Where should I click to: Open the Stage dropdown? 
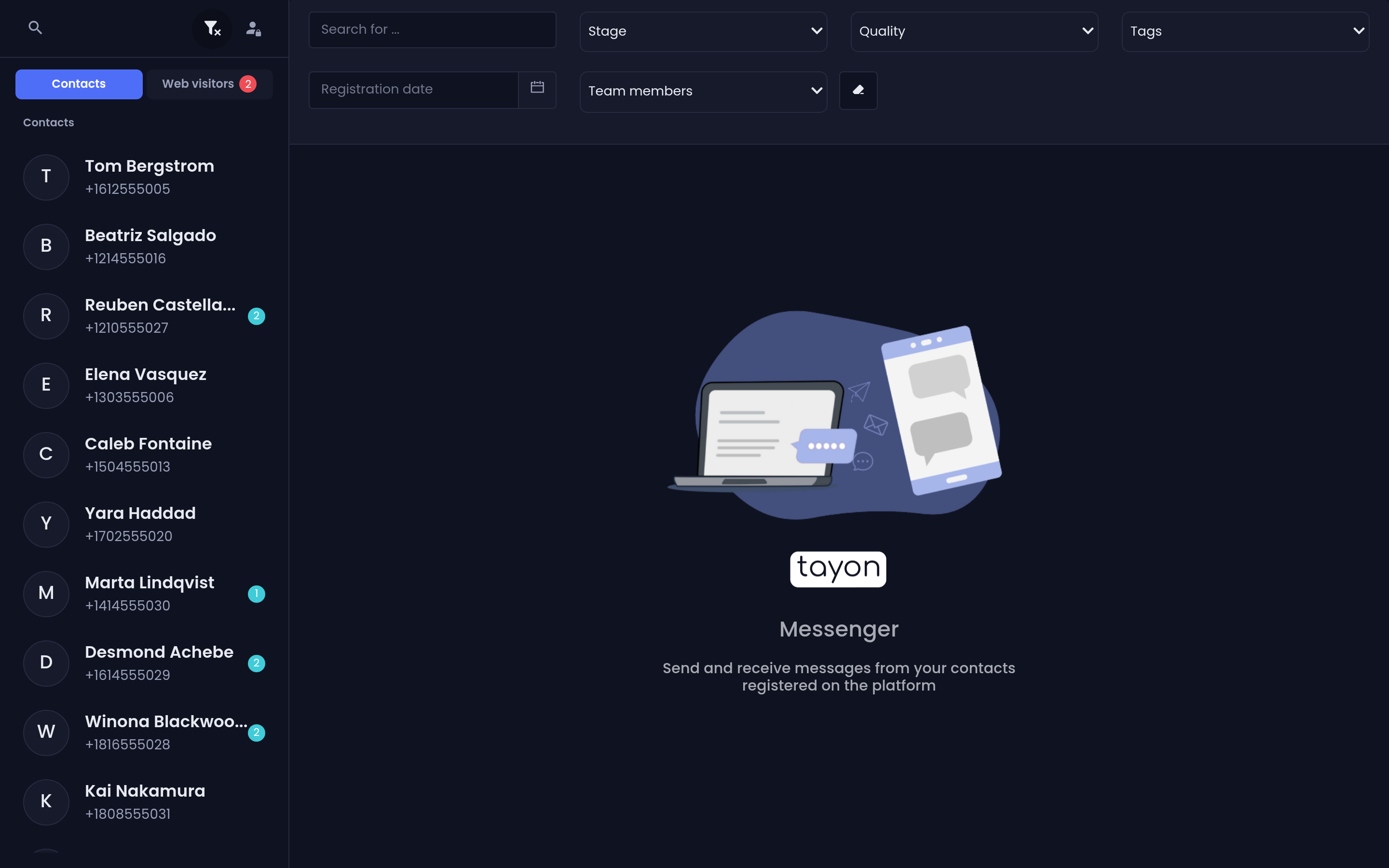pos(703,31)
